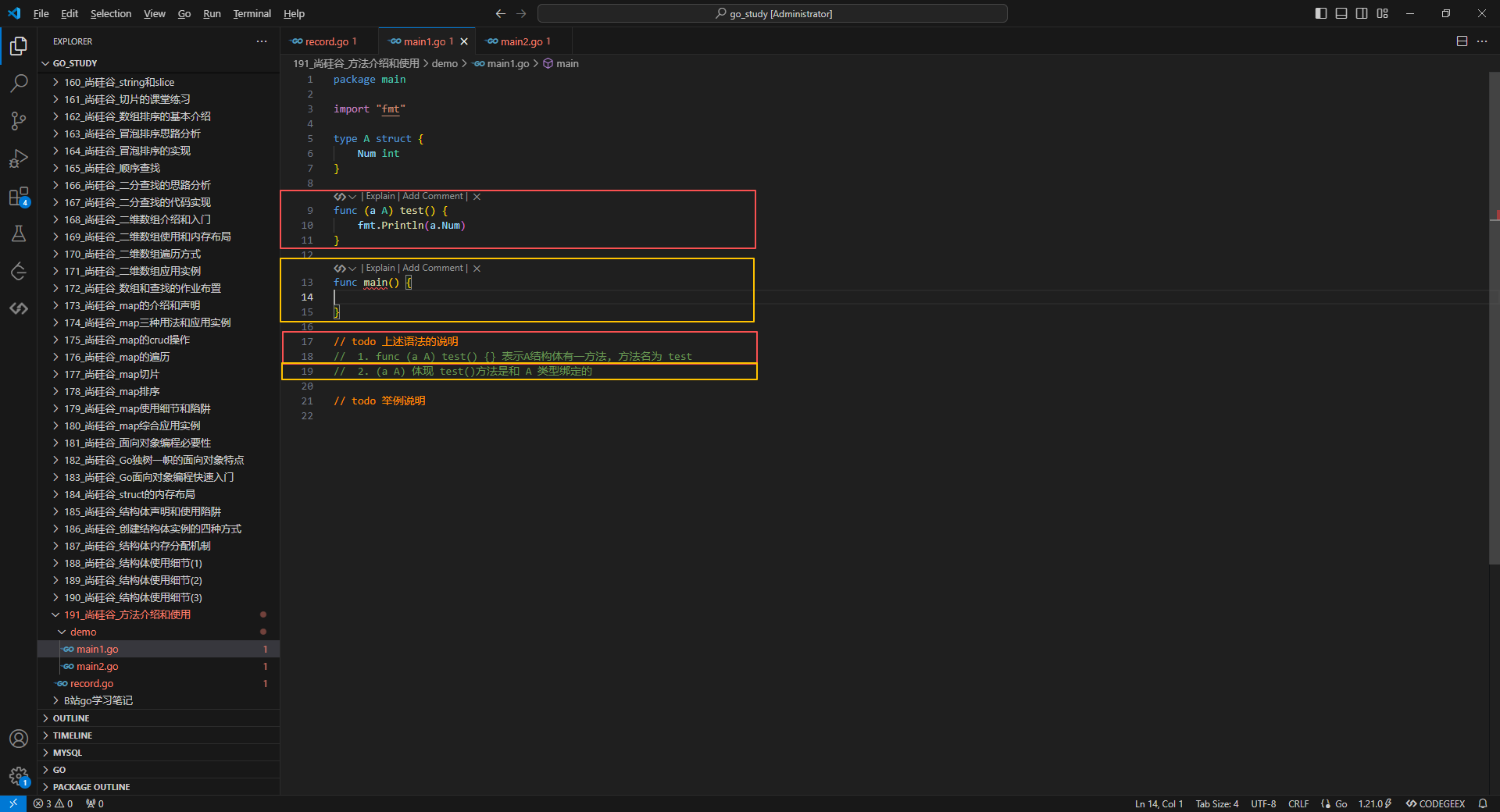Open Run and Debug view

[x=19, y=158]
